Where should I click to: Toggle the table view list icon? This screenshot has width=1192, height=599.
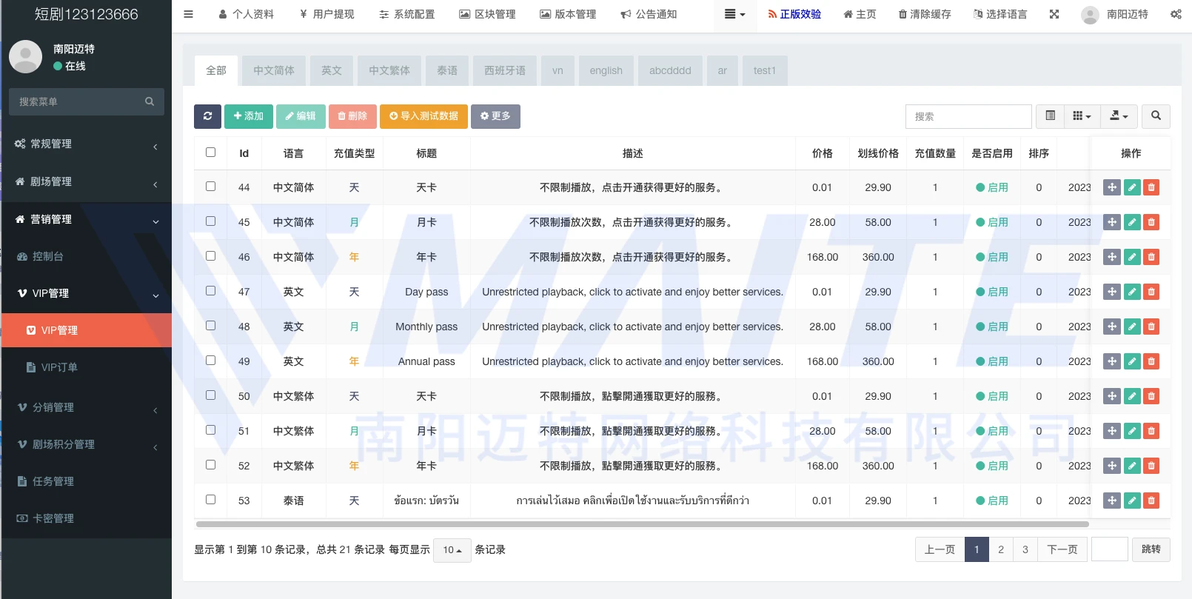pyautogui.click(x=1050, y=116)
